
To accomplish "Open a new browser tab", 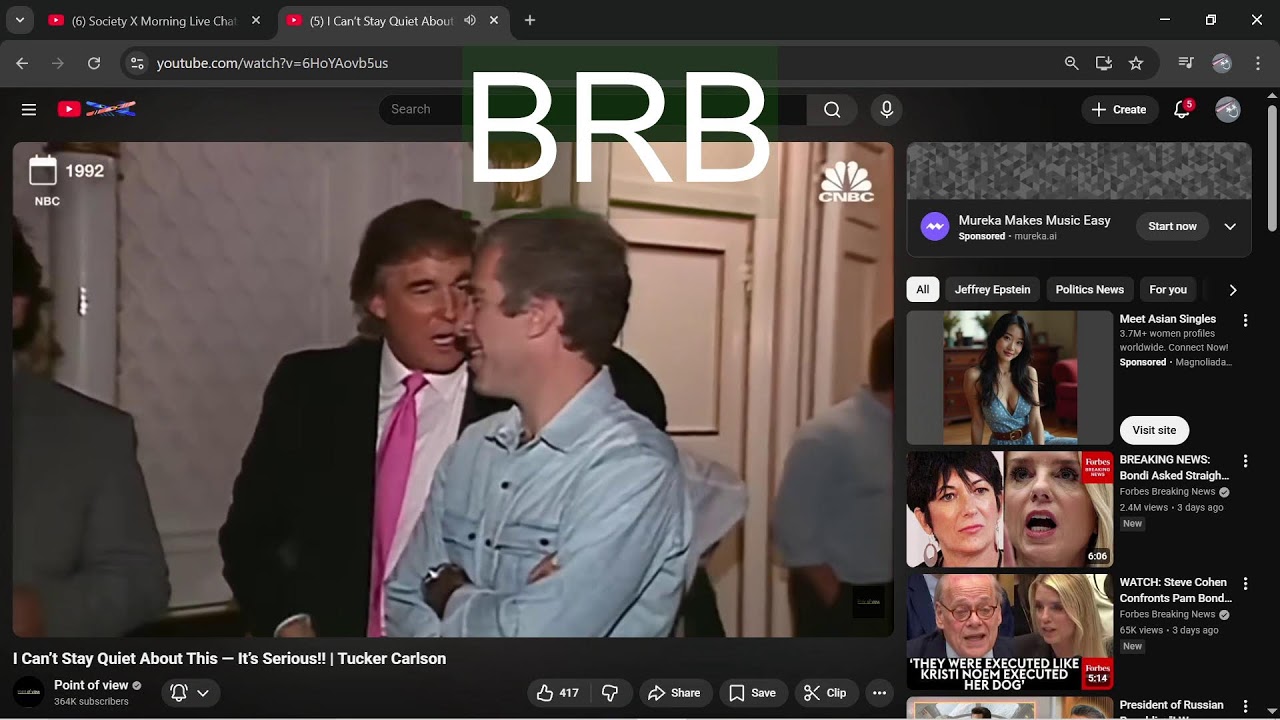I will (530, 20).
